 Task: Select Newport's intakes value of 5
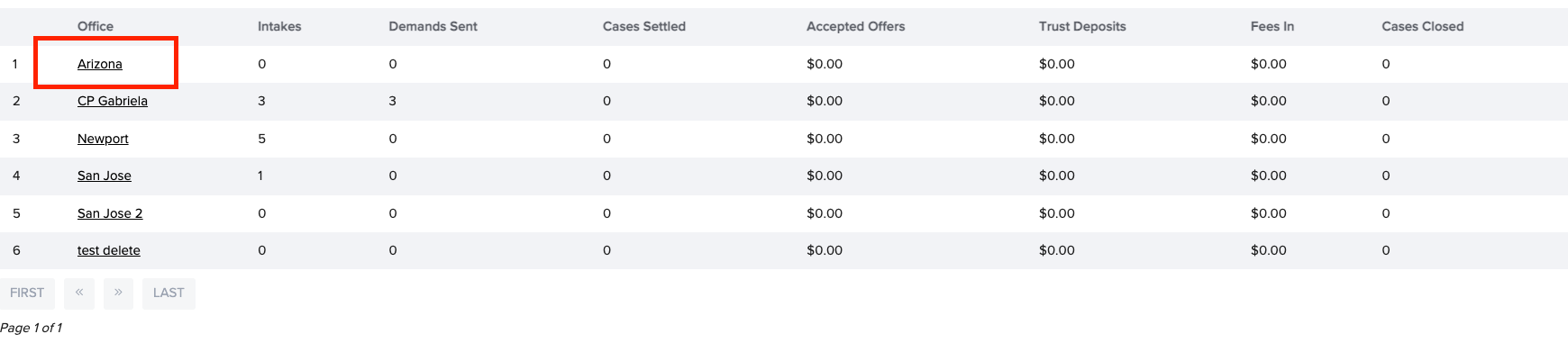[x=262, y=139]
